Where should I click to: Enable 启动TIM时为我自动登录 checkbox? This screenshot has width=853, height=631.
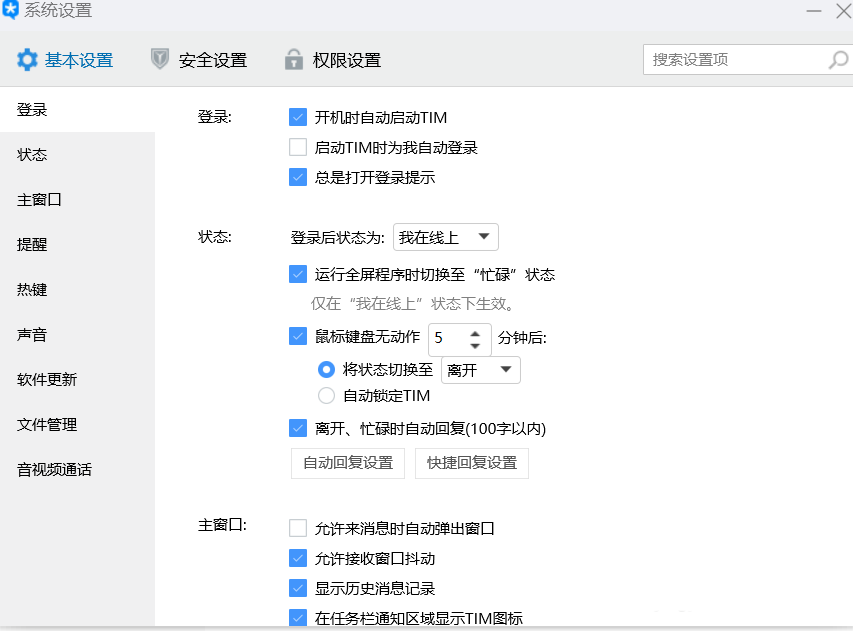click(x=298, y=148)
